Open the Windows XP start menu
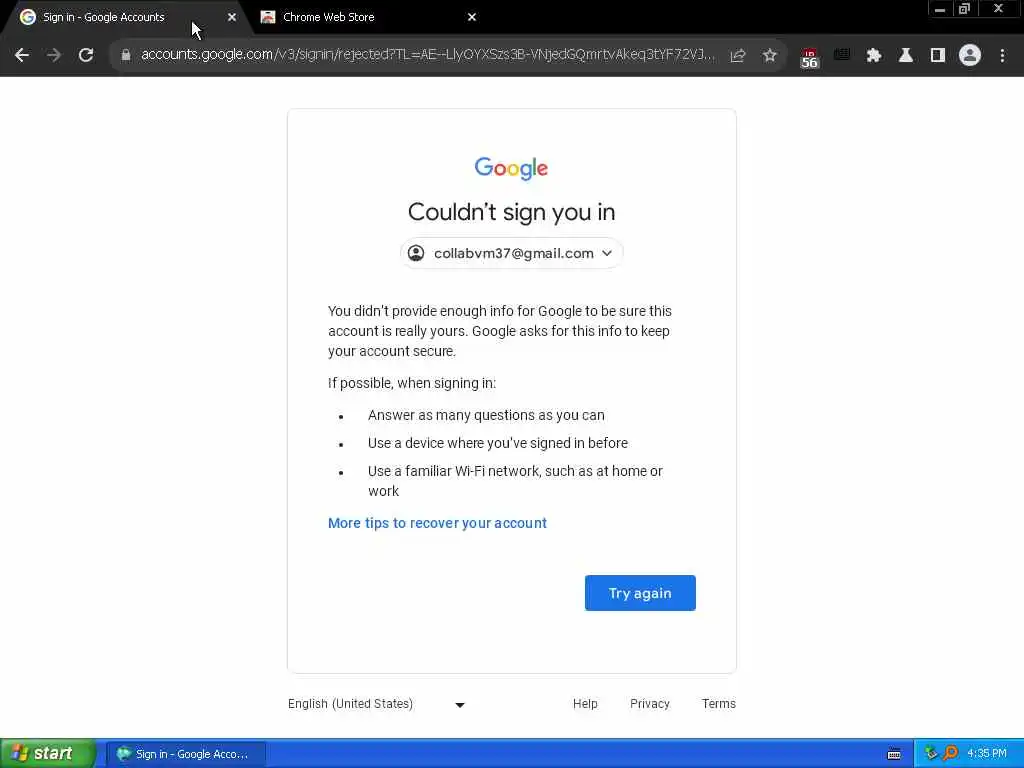This screenshot has width=1024, height=768. pos(48,754)
